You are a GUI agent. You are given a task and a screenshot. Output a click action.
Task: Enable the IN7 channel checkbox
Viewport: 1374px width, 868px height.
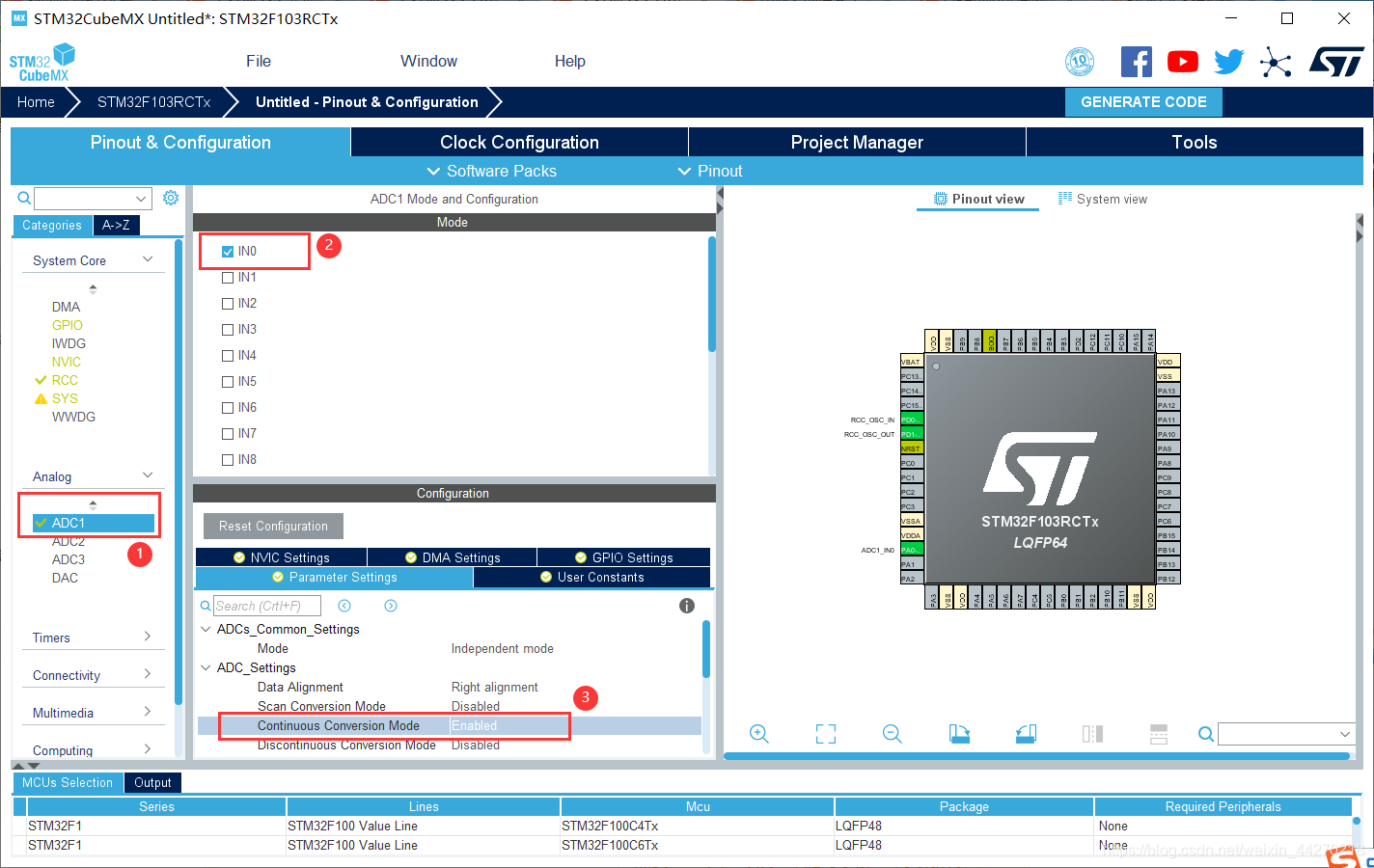pos(228,434)
